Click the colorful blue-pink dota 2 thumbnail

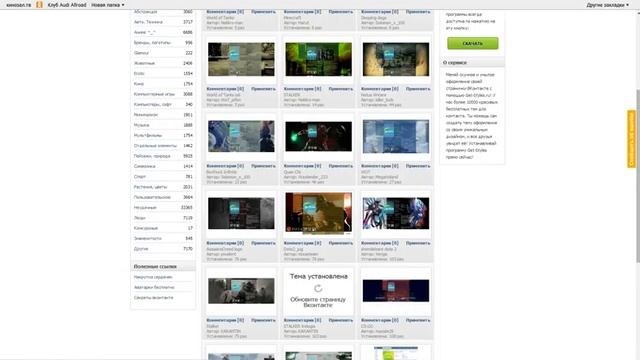click(x=396, y=213)
